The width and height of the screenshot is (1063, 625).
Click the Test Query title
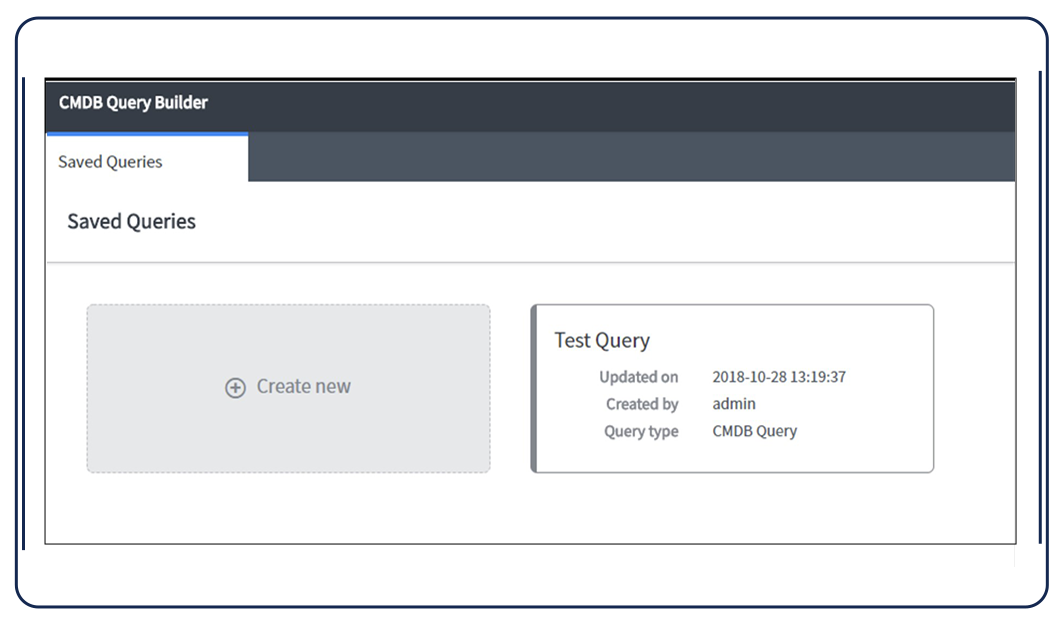tap(602, 341)
